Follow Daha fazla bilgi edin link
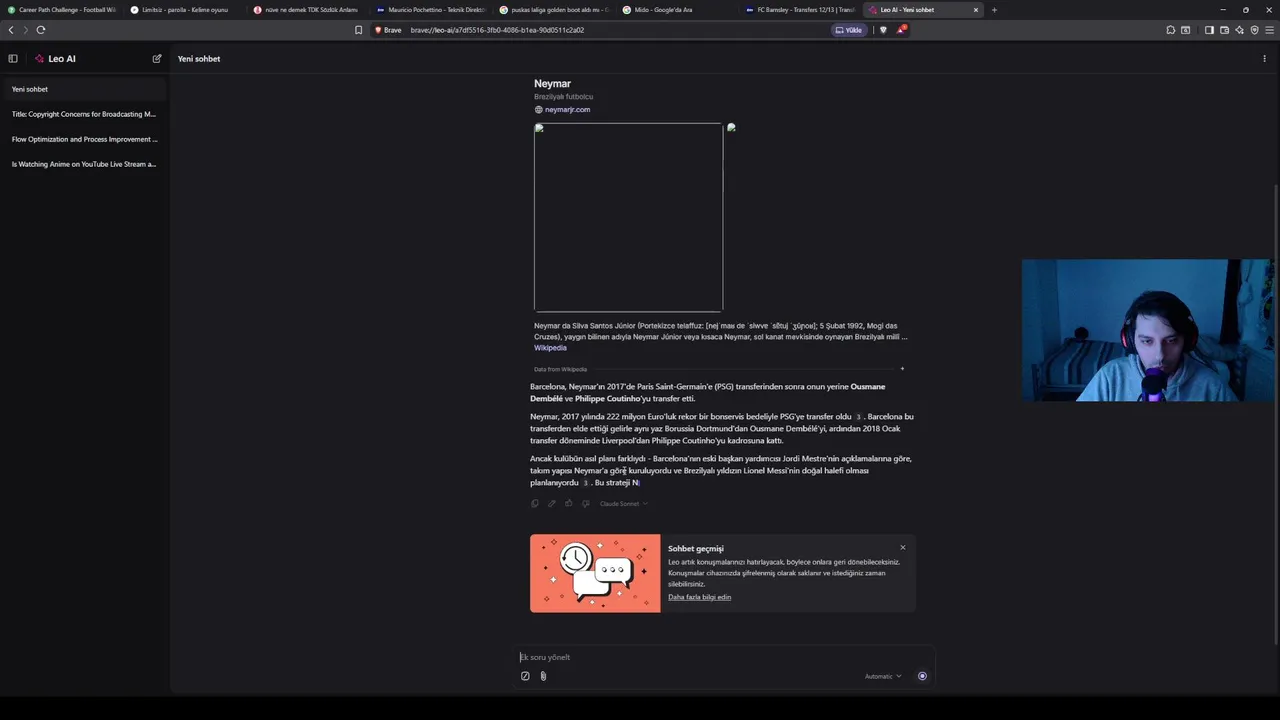This screenshot has width=1280, height=720. 699,597
